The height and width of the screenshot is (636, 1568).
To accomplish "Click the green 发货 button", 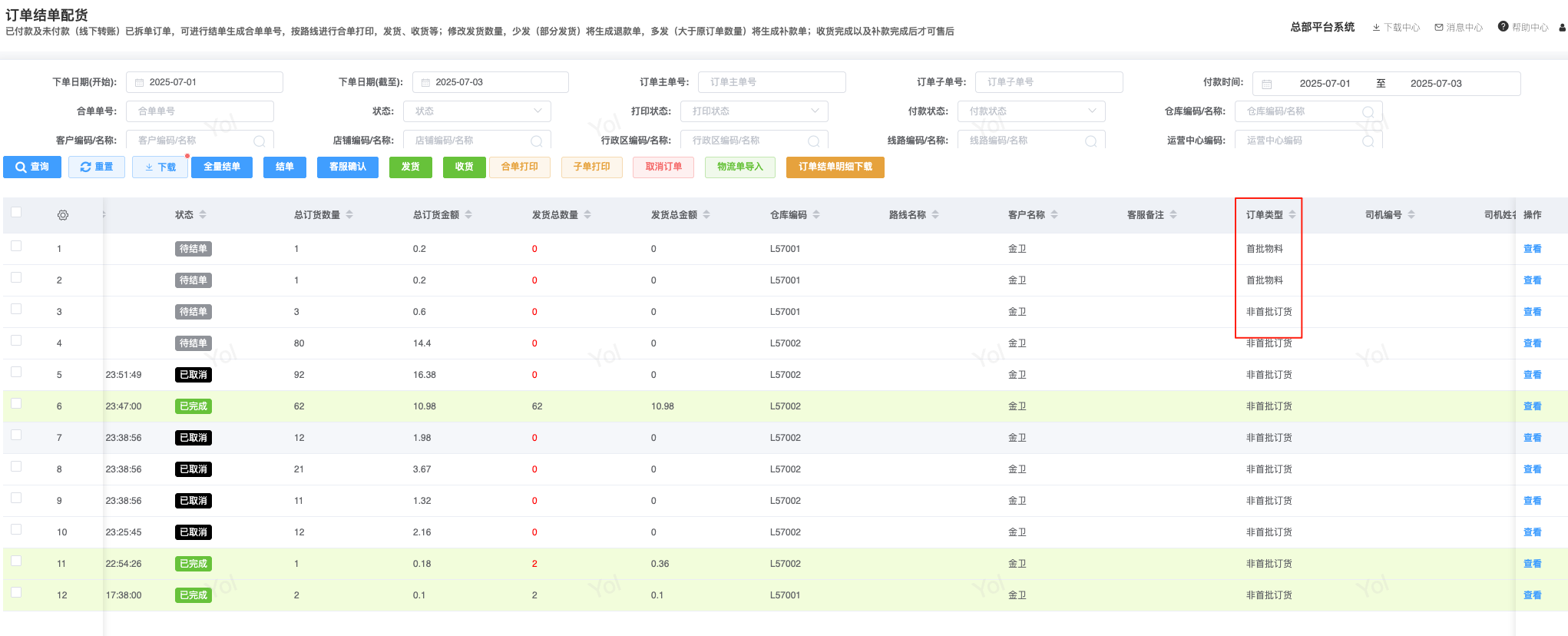I will 410,167.
